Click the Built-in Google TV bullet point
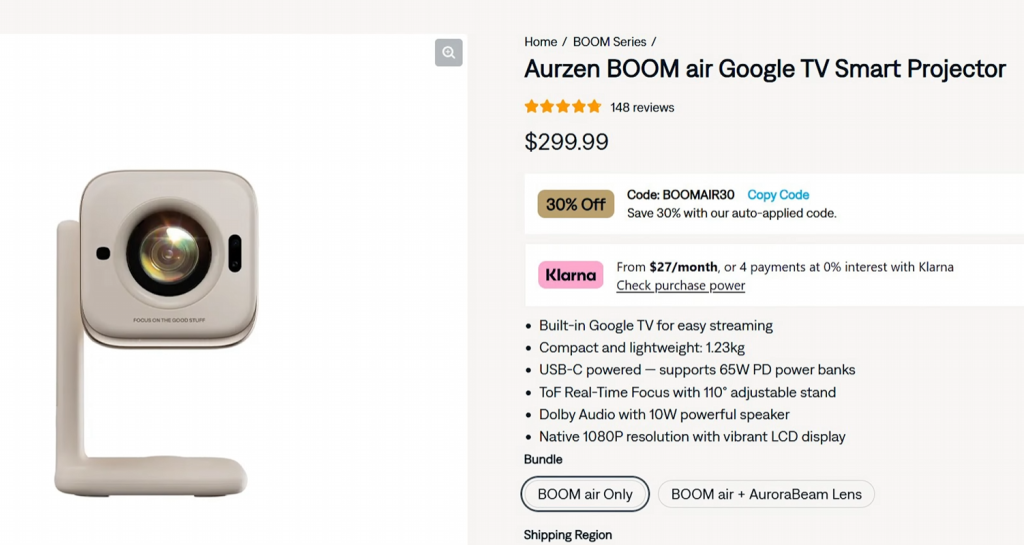This screenshot has height=545, width=1024. click(655, 326)
